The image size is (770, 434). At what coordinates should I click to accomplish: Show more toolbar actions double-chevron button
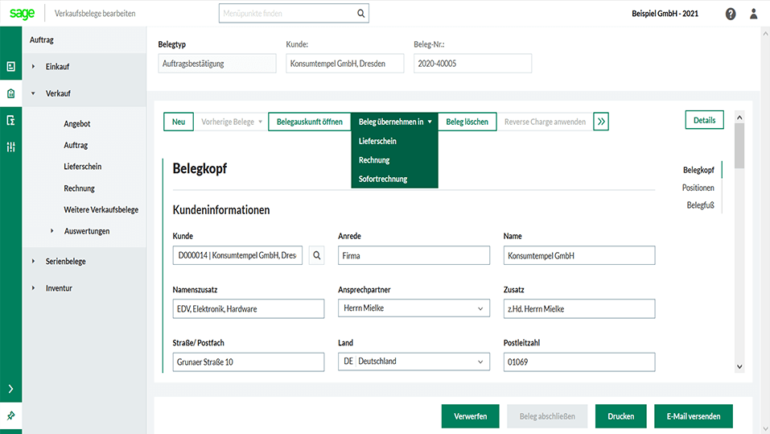coord(601,122)
